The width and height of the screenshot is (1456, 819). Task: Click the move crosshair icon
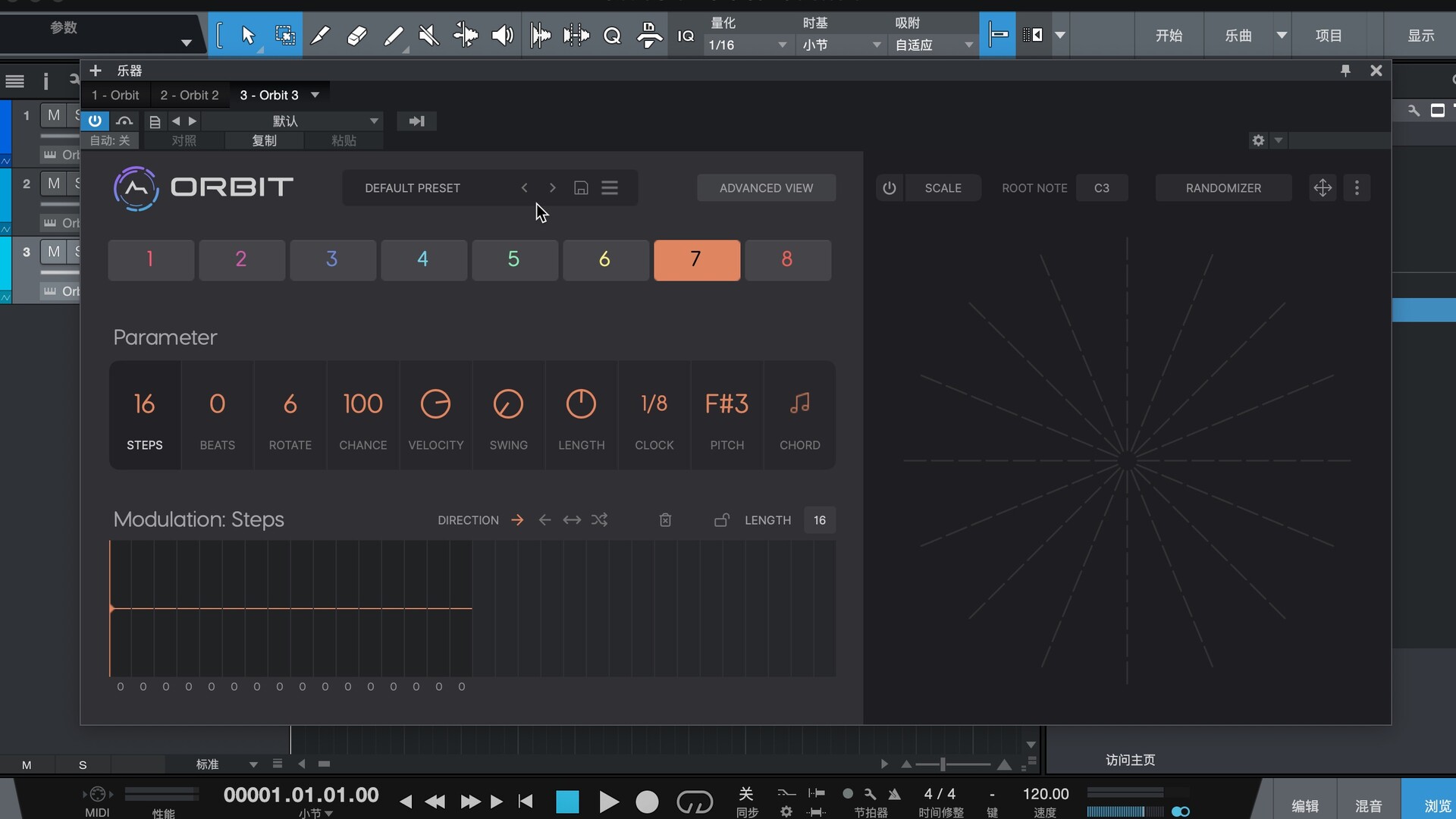pyautogui.click(x=1323, y=188)
